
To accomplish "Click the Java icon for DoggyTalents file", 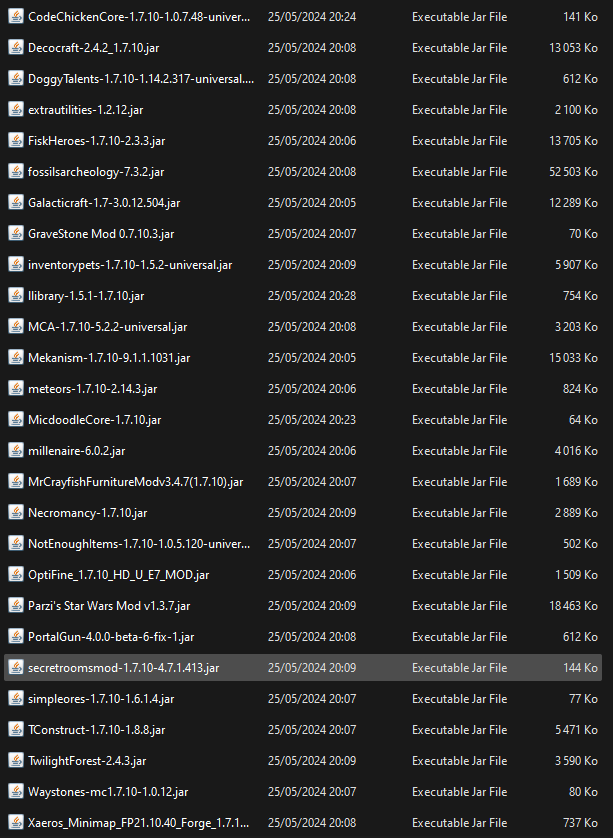I will (16, 79).
